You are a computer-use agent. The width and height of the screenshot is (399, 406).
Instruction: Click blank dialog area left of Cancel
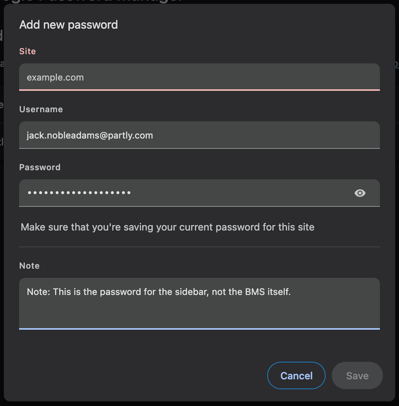point(140,376)
